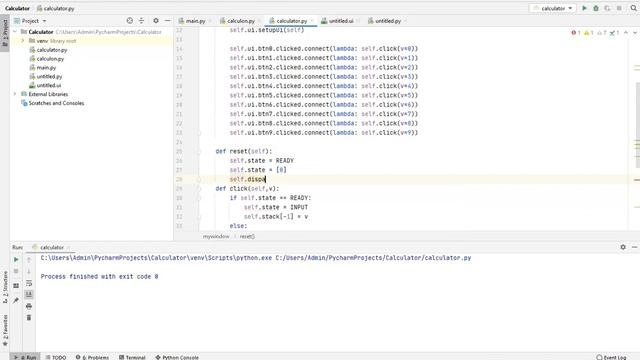Open the Event Log
Screen dimensions: 640x360
(611, 357)
